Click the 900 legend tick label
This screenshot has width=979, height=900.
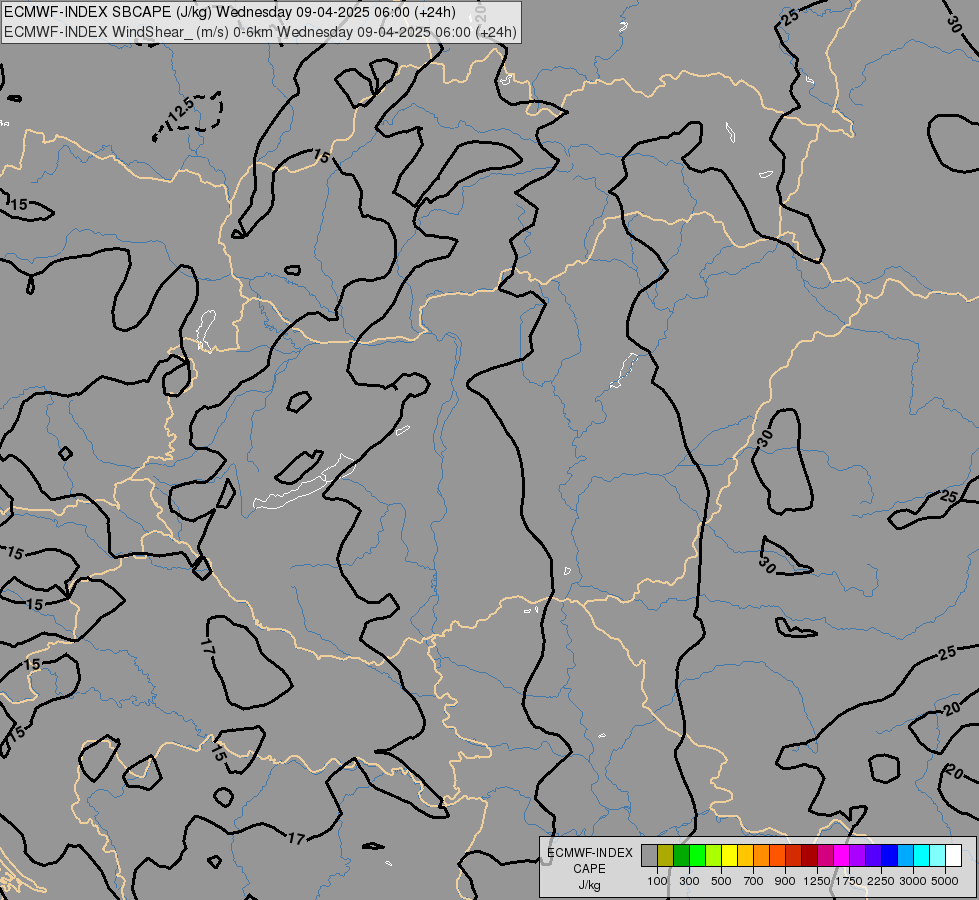click(785, 881)
